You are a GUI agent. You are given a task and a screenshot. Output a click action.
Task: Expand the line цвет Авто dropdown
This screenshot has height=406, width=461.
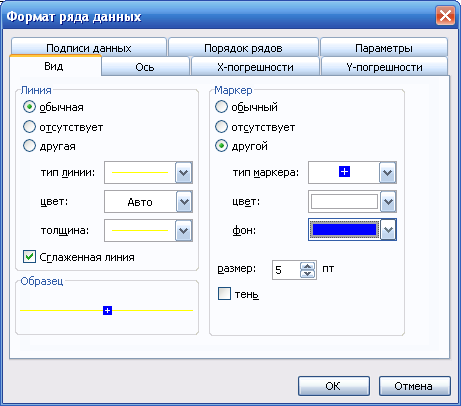184,202
